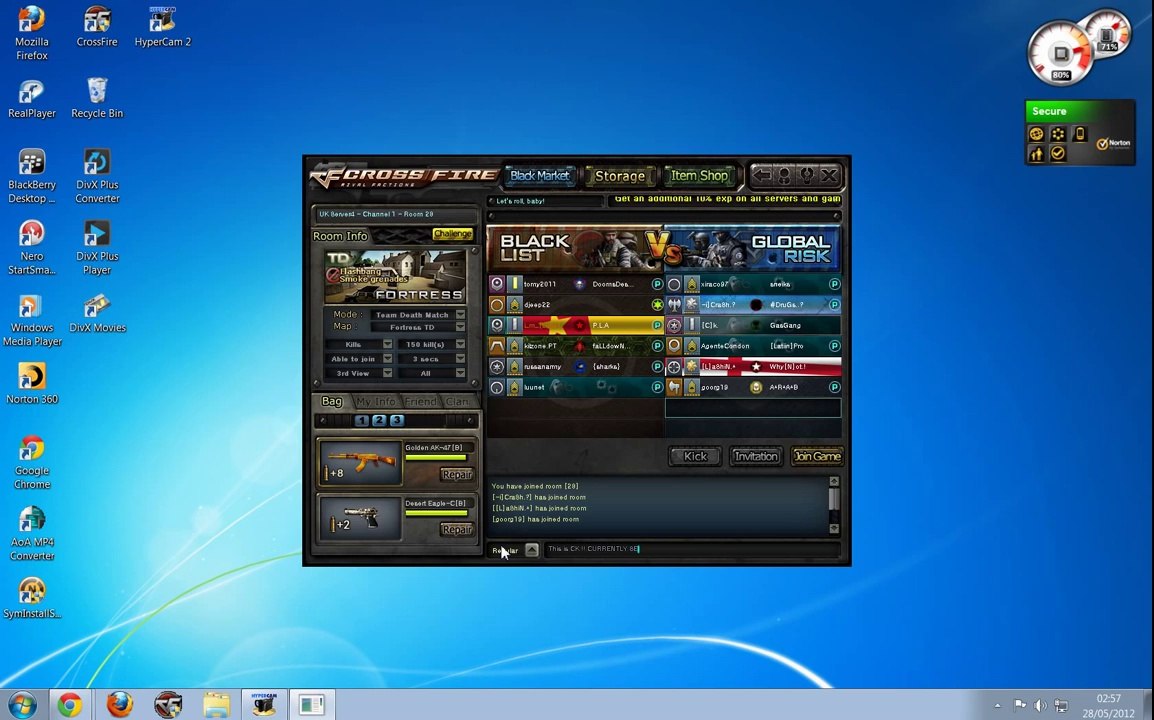Image resolution: width=1154 pixels, height=720 pixels.
Task: Click the rank badge beside AgenteCondon
Action: [692, 346]
